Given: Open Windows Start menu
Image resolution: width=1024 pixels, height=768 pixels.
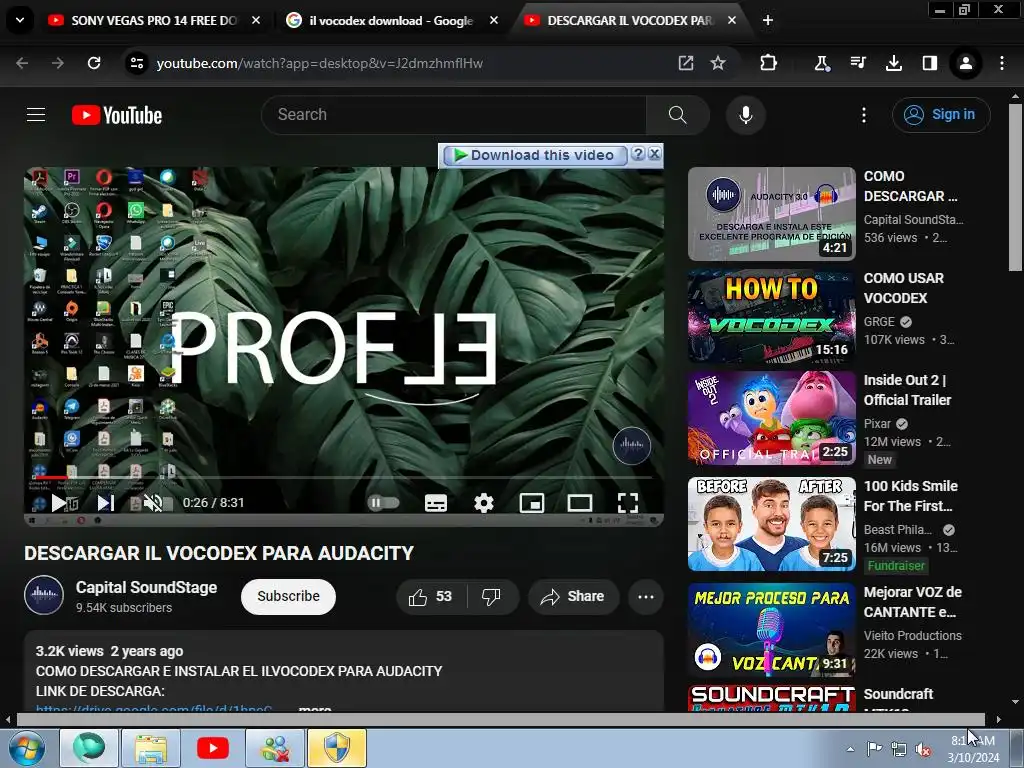Looking at the screenshot, I should (x=27, y=748).
